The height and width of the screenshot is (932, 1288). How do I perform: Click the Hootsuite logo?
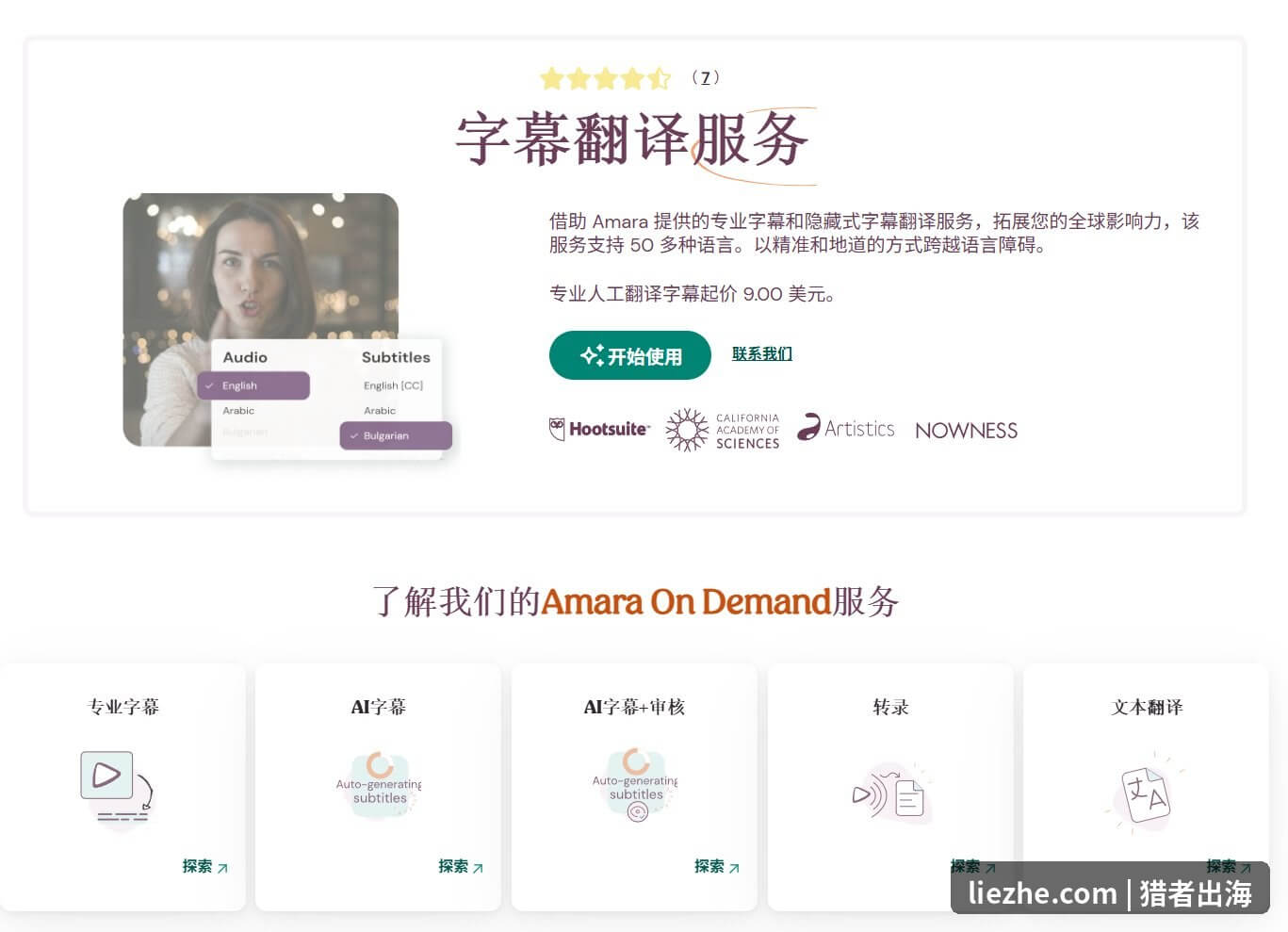tap(599, 429)
